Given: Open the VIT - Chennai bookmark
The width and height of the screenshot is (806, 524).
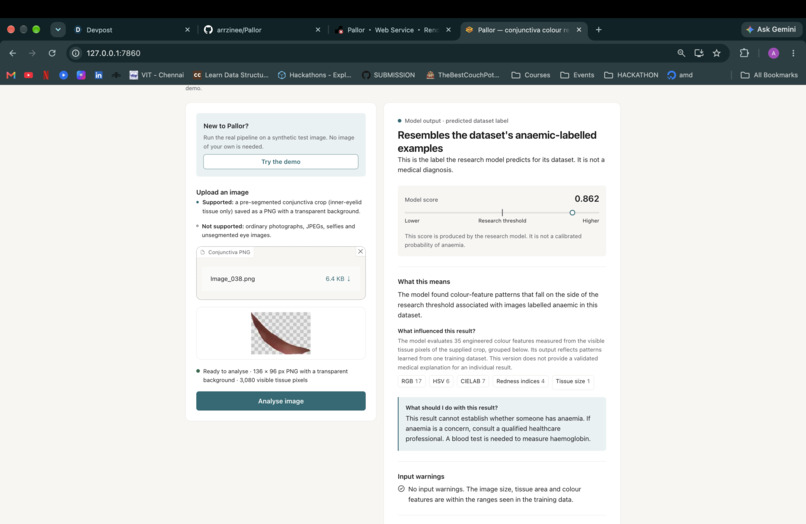Looking at the screenshot, I should 156,75.
